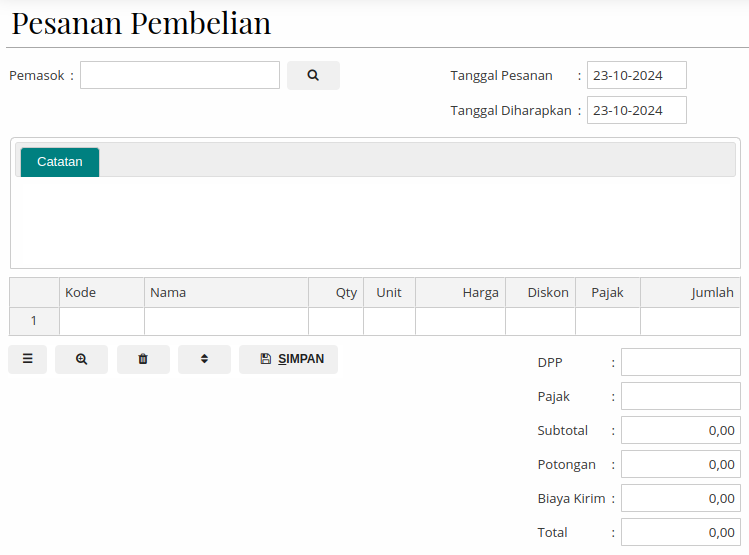The height and width of the screenshot is (555, 749).
Task: Click the Tanggal Pesanan date field
Action: click(x=637, y=75)
